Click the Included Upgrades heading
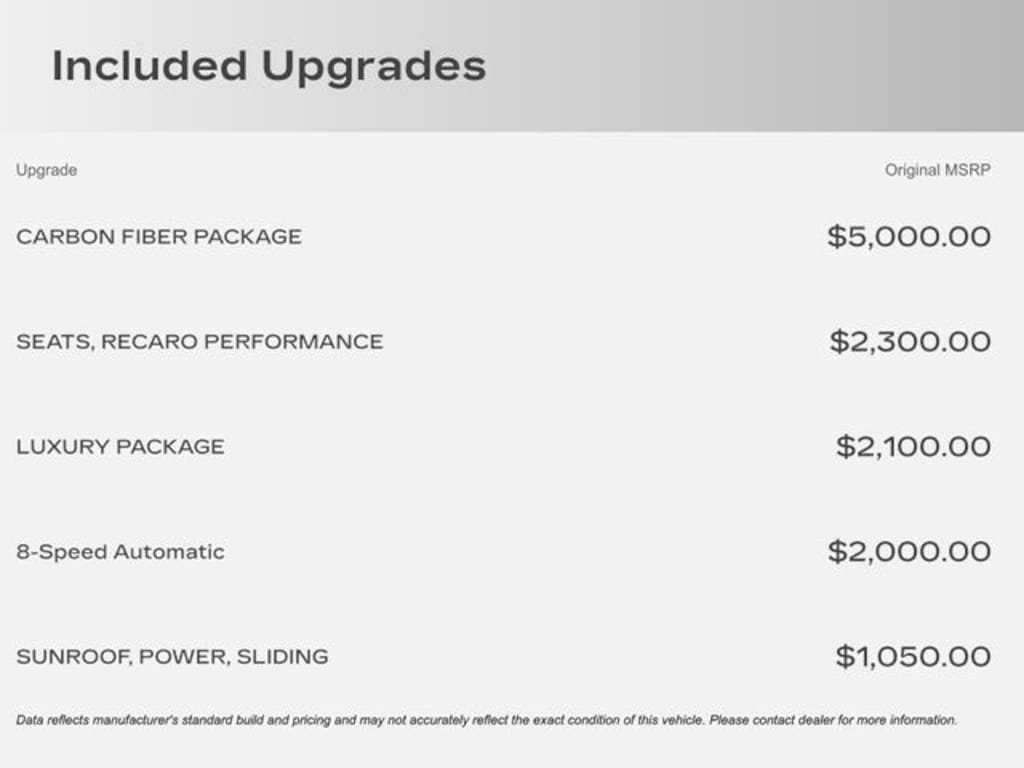 tap(268, 66)
